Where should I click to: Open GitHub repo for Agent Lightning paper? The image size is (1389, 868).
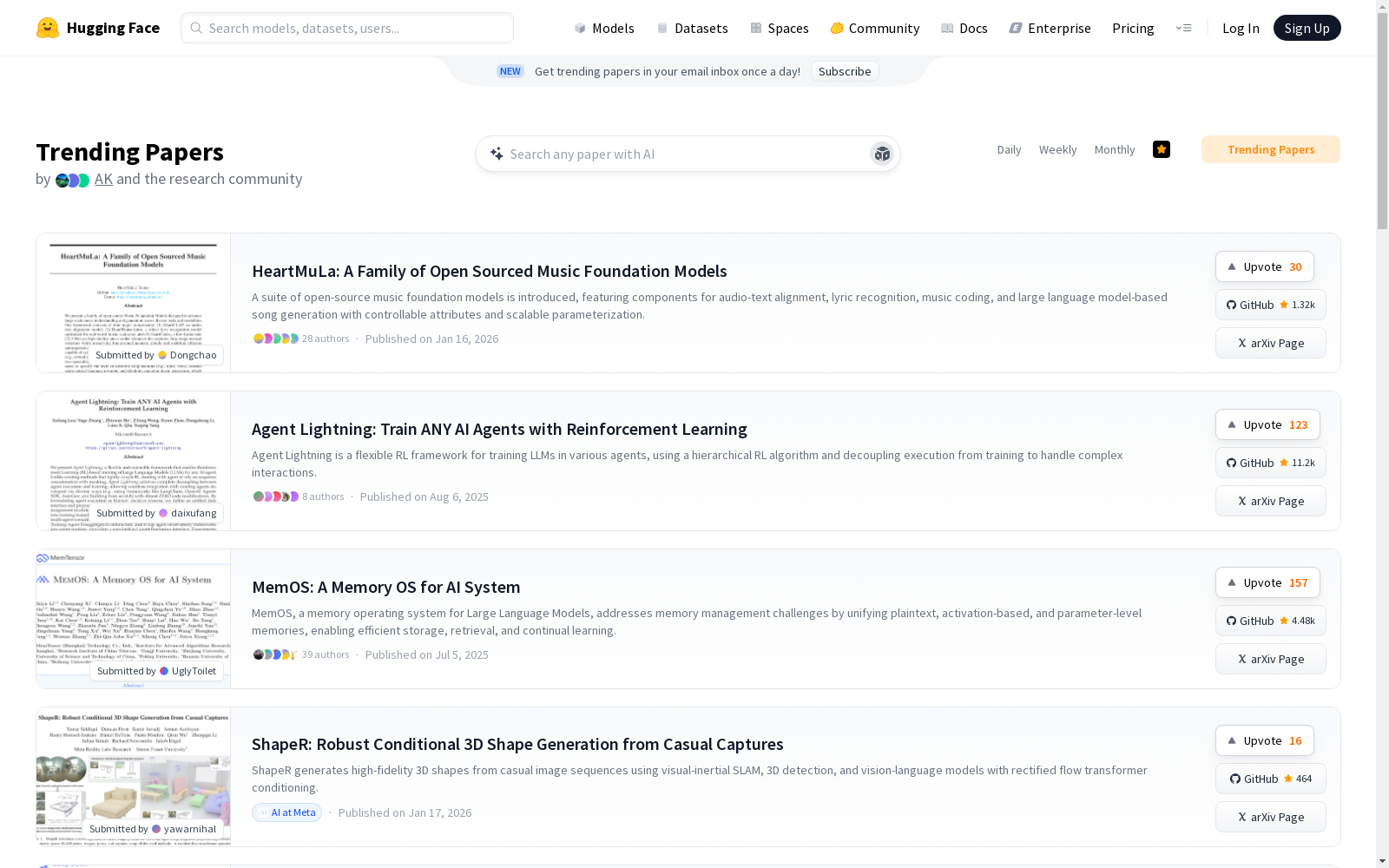(x=1270, y=463)
